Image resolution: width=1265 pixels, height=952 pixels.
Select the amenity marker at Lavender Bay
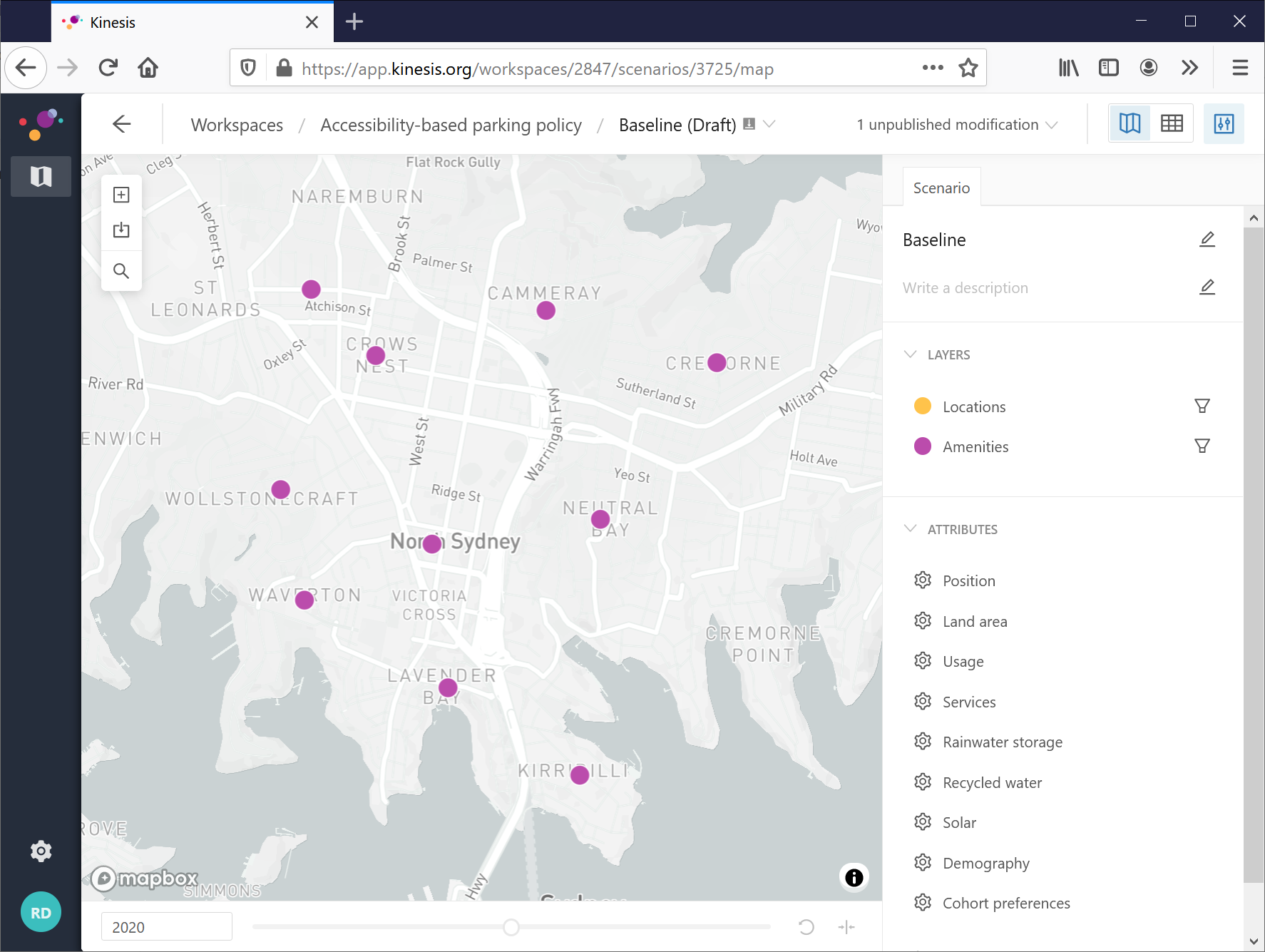[x=448, y=687]
